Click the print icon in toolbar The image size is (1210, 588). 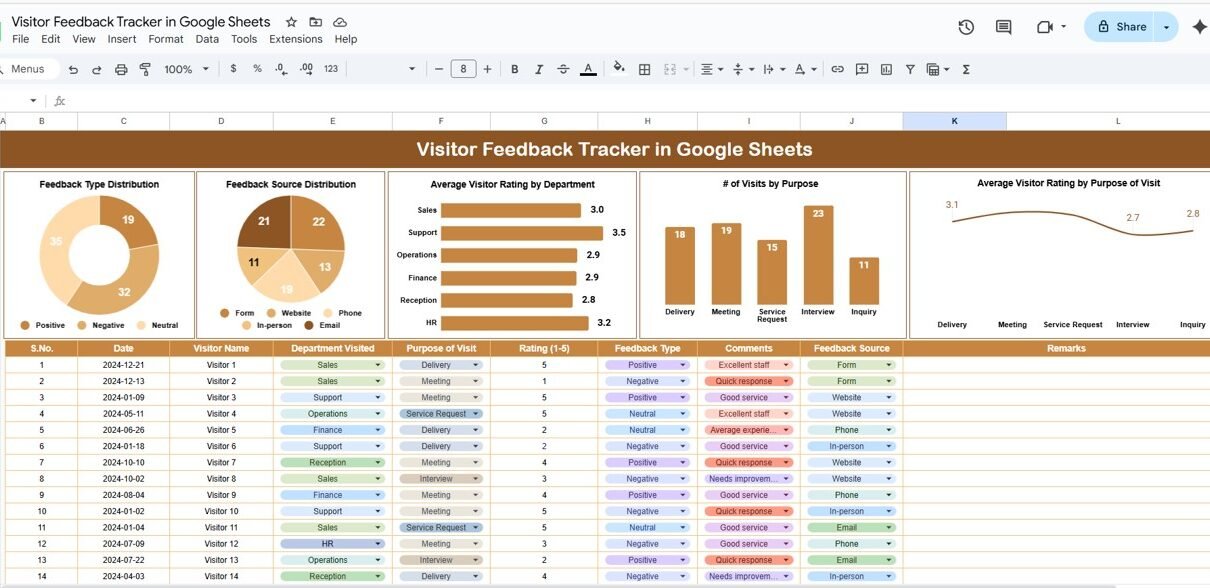pyautogui.click(x=121, y=69)
